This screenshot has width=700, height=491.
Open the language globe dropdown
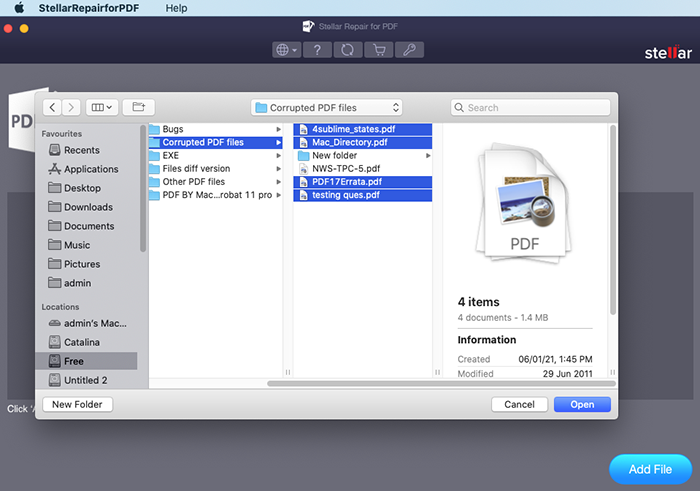[286, 49]
